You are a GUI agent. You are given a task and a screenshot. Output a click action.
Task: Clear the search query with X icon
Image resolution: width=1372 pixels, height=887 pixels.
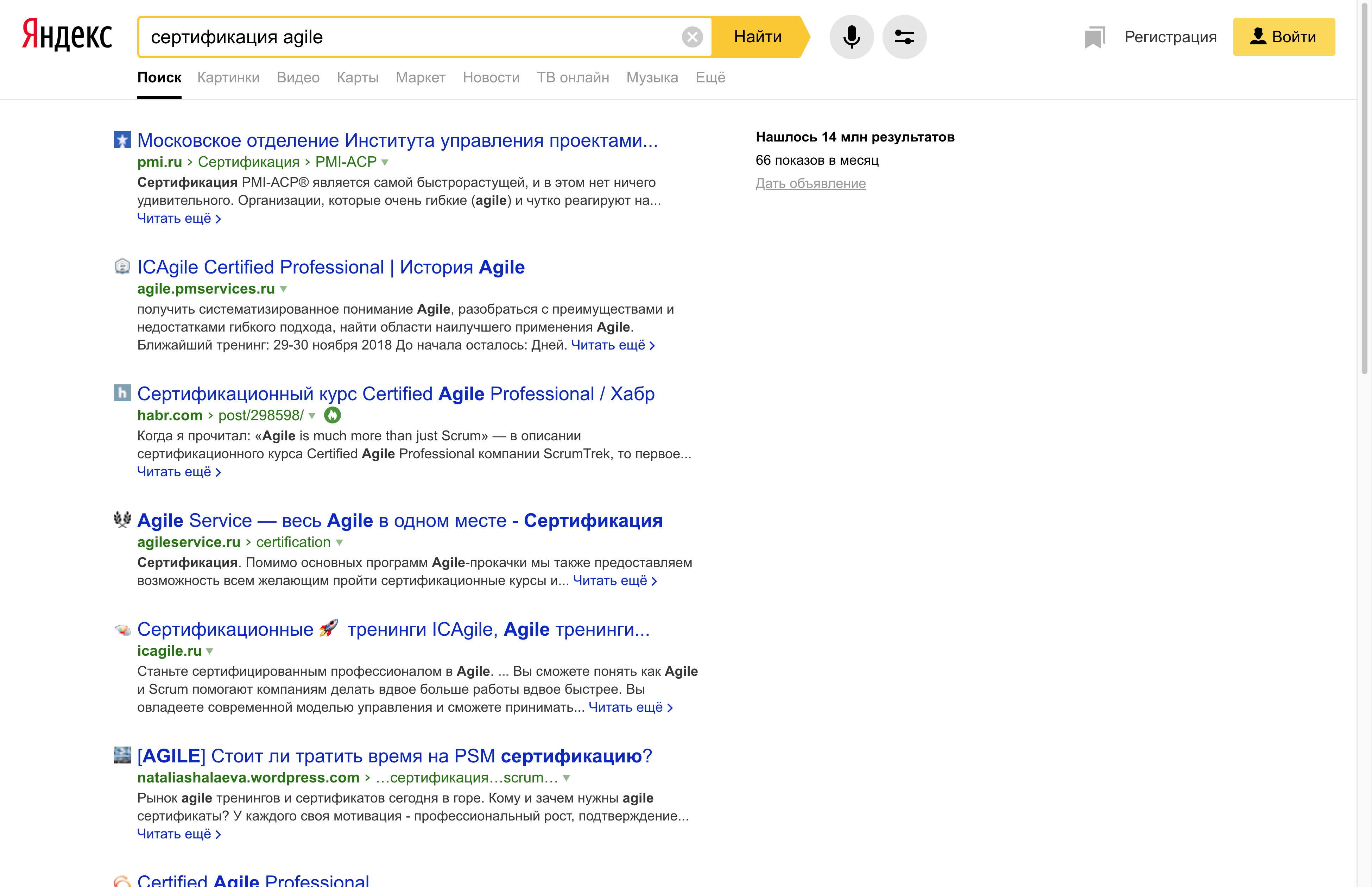692,37
